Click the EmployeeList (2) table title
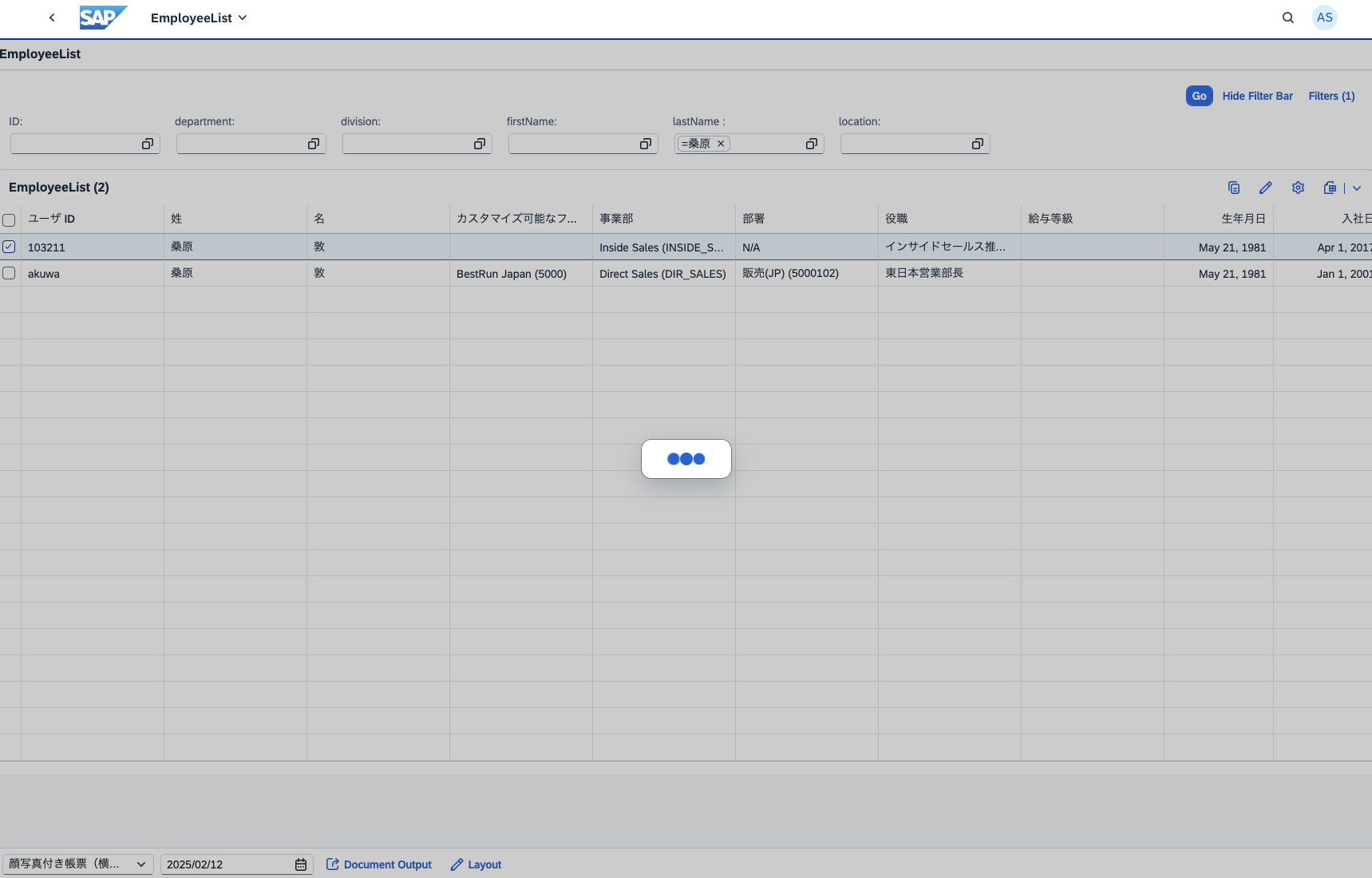Viewport: 1372px width, 878px height. (x=59, y=188)
